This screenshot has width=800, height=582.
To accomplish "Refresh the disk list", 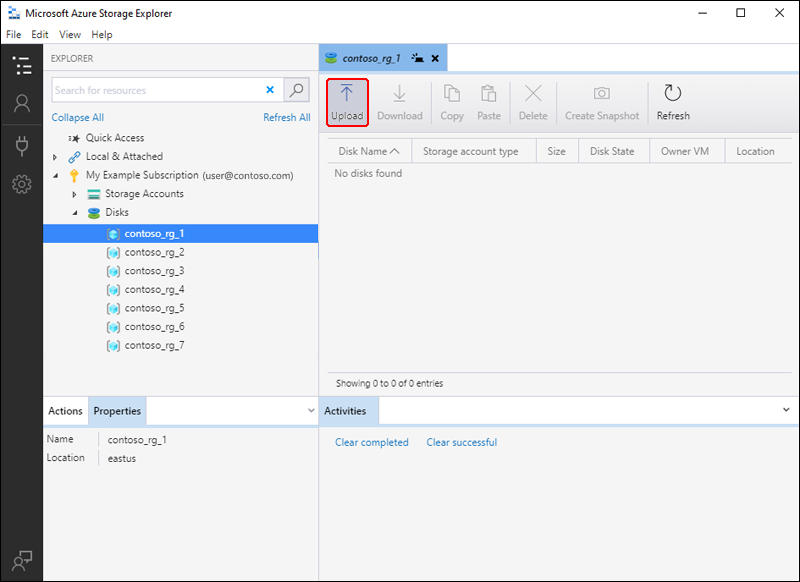I will click(673, 103).
